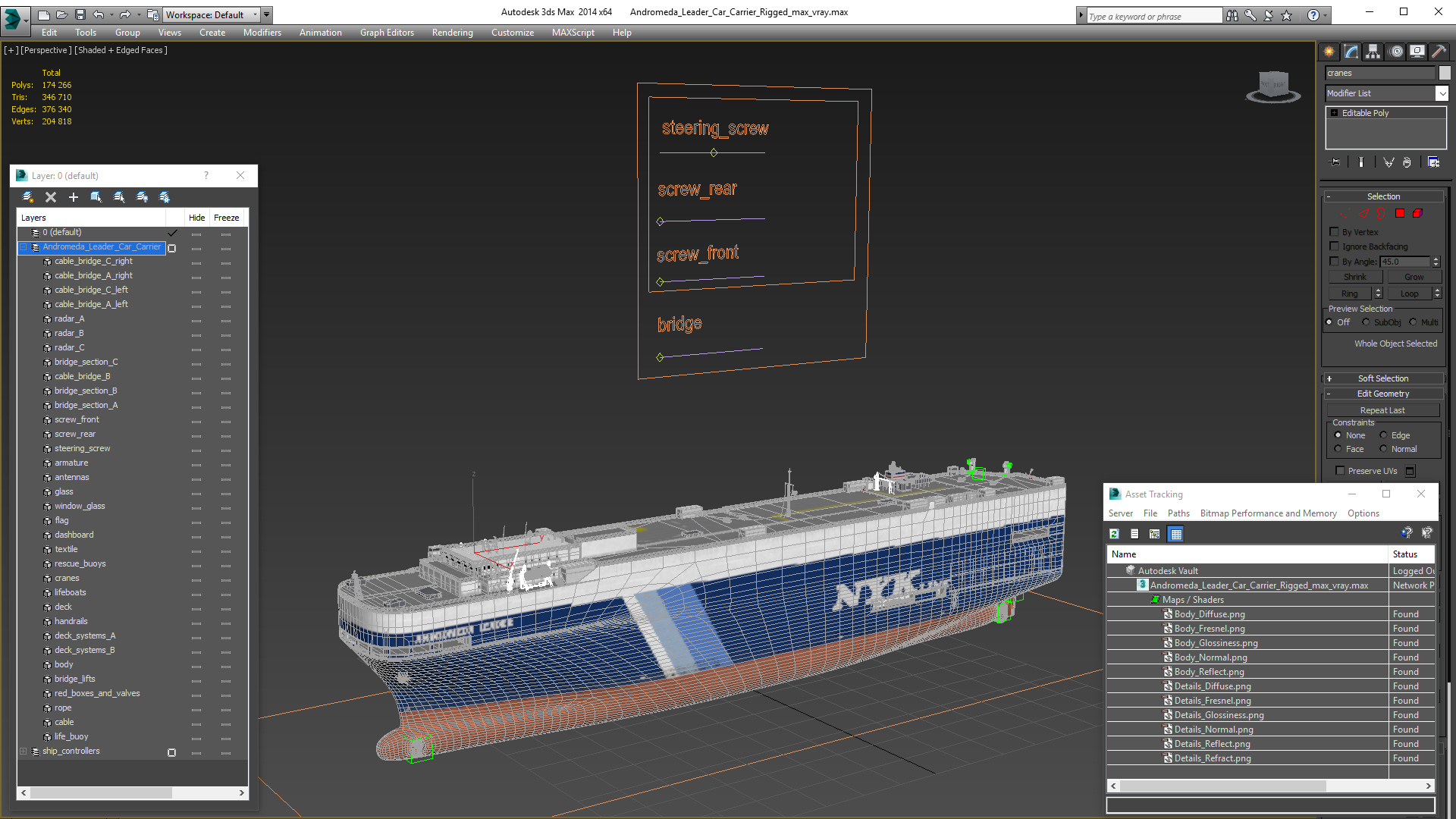The image size is (1456, 819).
Task: Select Edge constraint radio button
Action: click(1383, 435)
